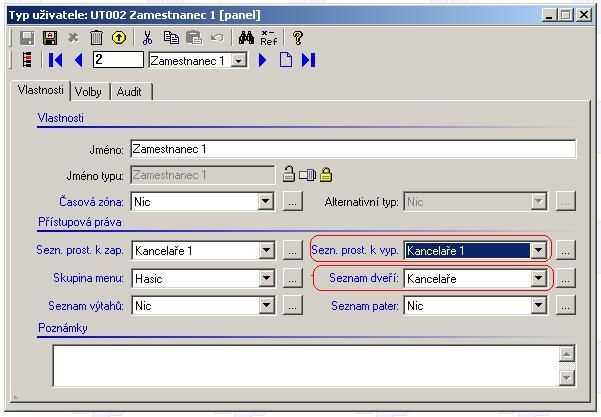The height and width of the screenshot is (417, 601).
Task: Click the trash can delete icon
Action: [x=96, y=37]
